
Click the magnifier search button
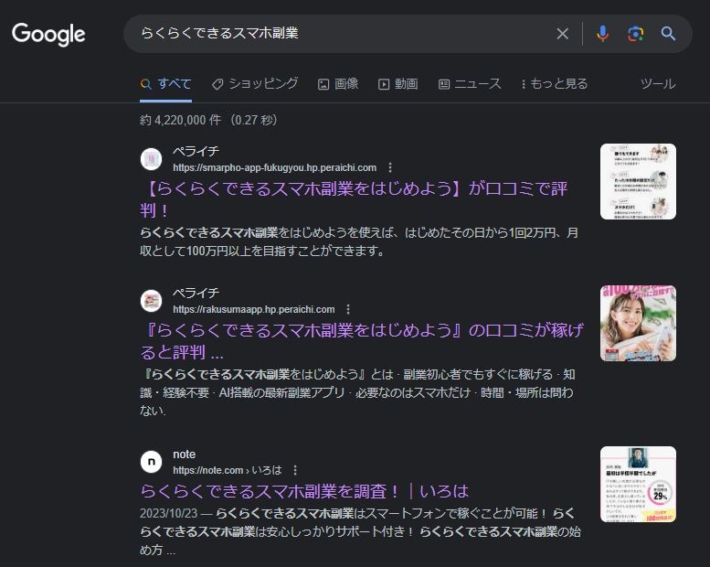point(668,34)
